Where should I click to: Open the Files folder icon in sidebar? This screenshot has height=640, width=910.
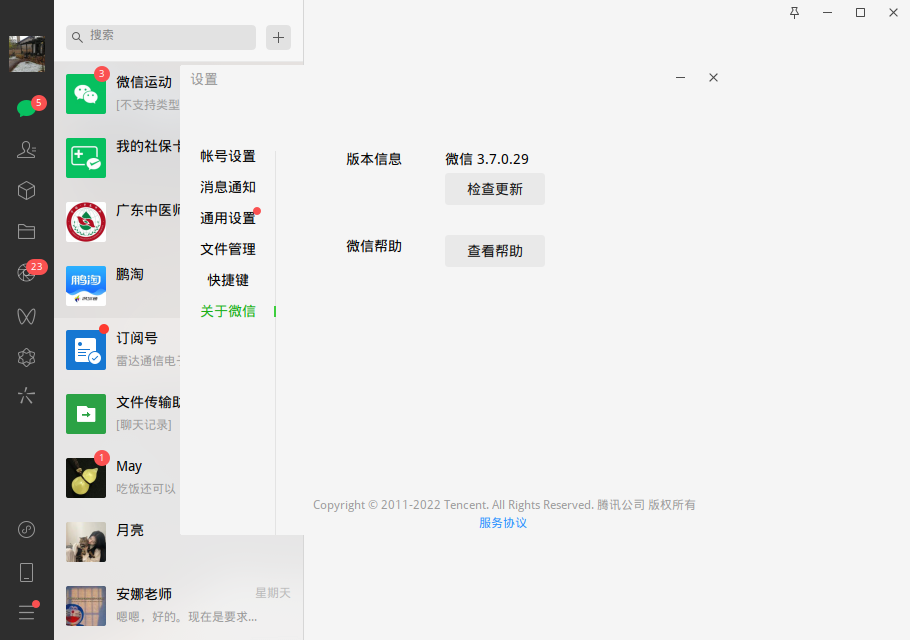click(27, 232)
